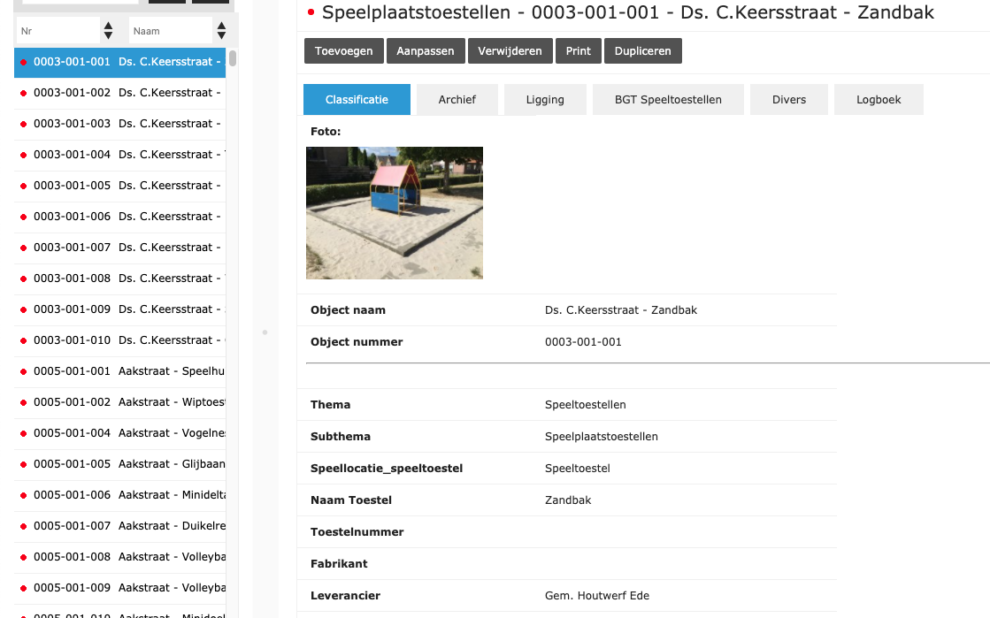Click the red dot beside 0003-001-002
Screen dimensions: 990x618
[23, 93]
